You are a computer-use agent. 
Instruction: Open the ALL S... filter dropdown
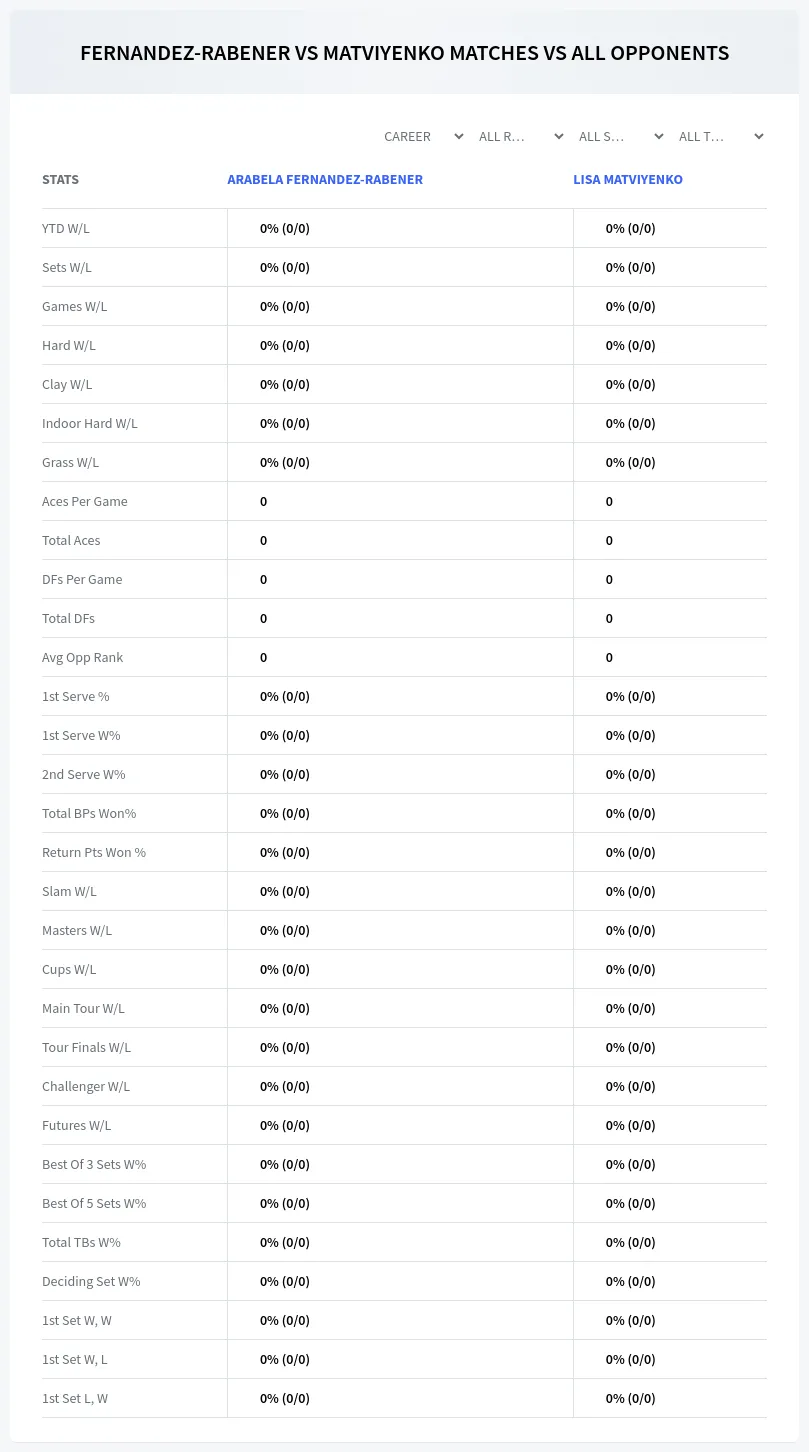620,136
